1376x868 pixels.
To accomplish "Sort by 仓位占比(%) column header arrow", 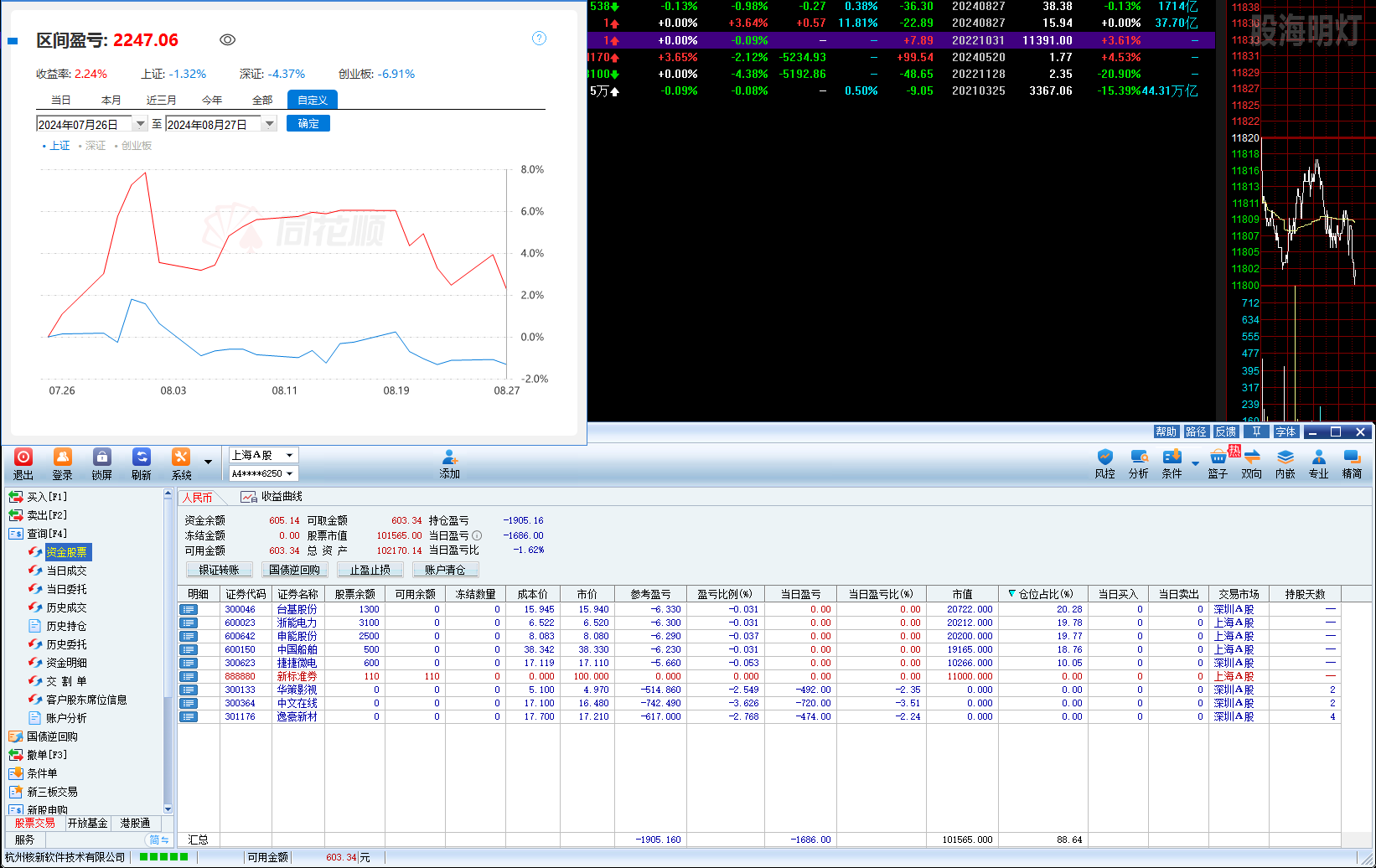I will click(x=1012, y=594).
